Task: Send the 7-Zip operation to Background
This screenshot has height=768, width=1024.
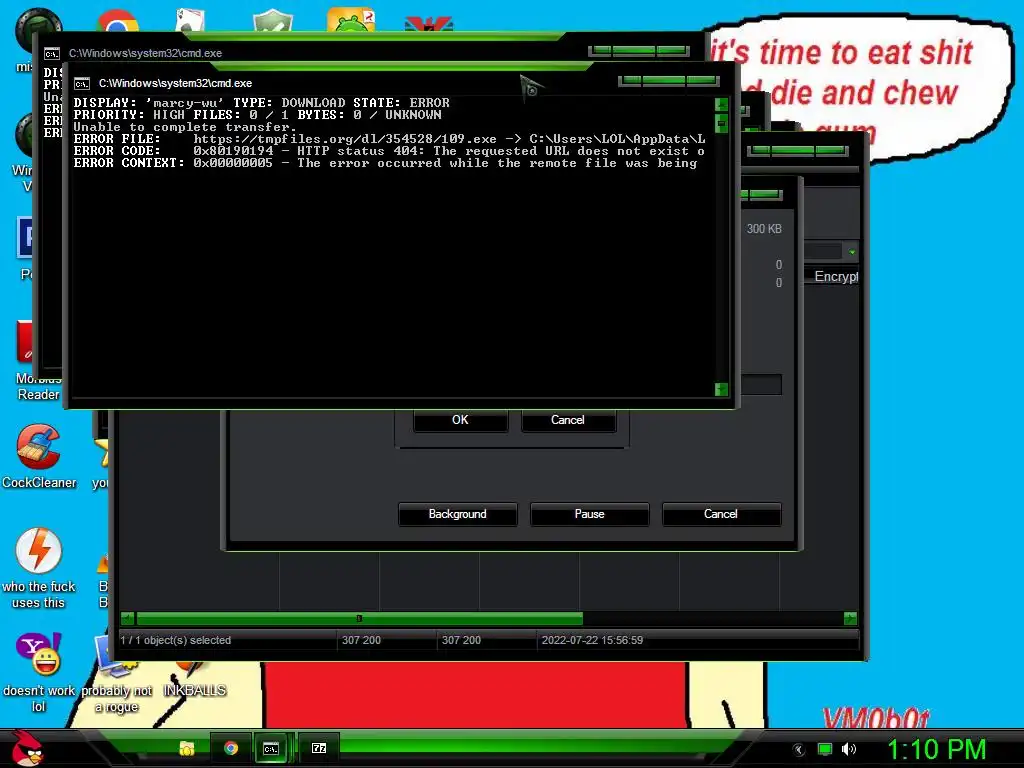Action: (x=457, y=514)
